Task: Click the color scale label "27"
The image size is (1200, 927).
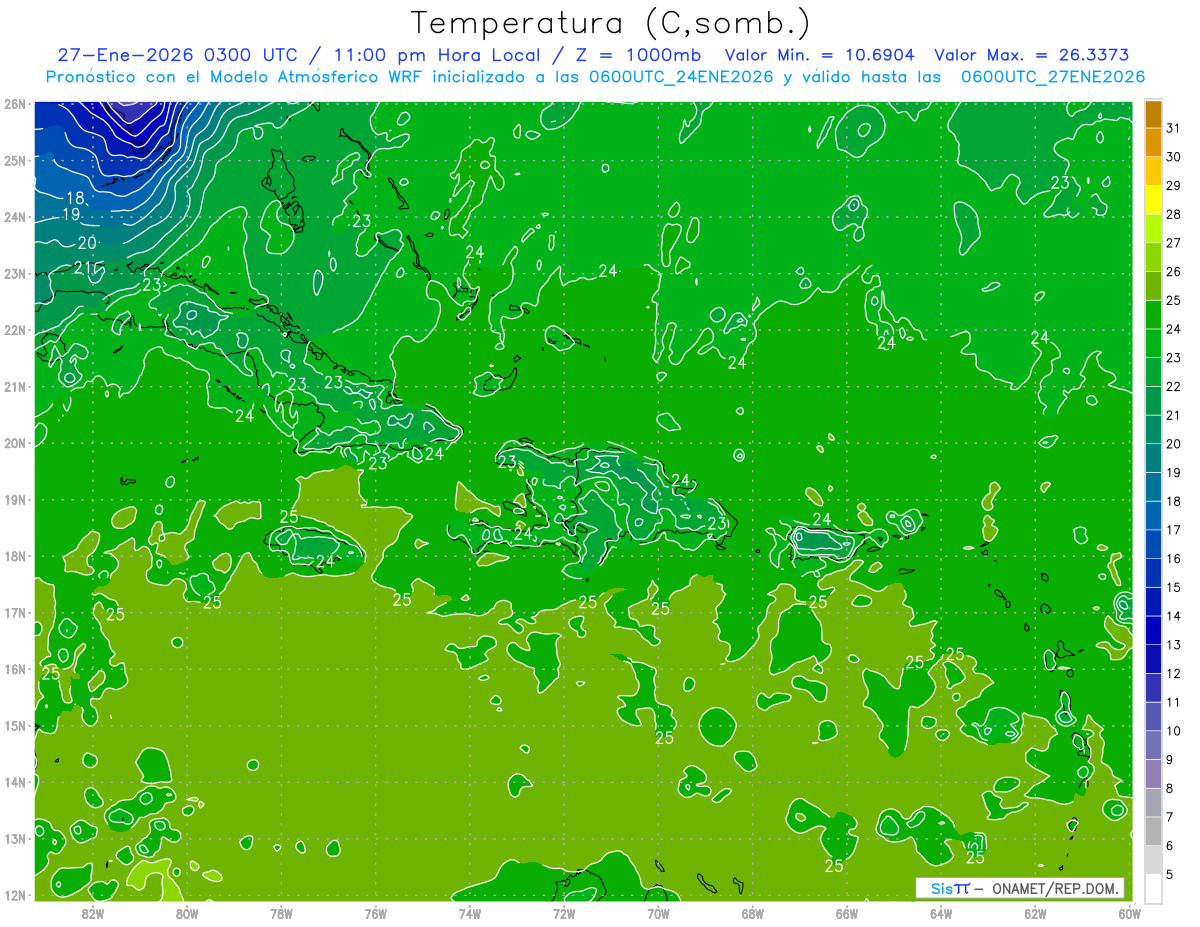Action: tap(1173, 243)
